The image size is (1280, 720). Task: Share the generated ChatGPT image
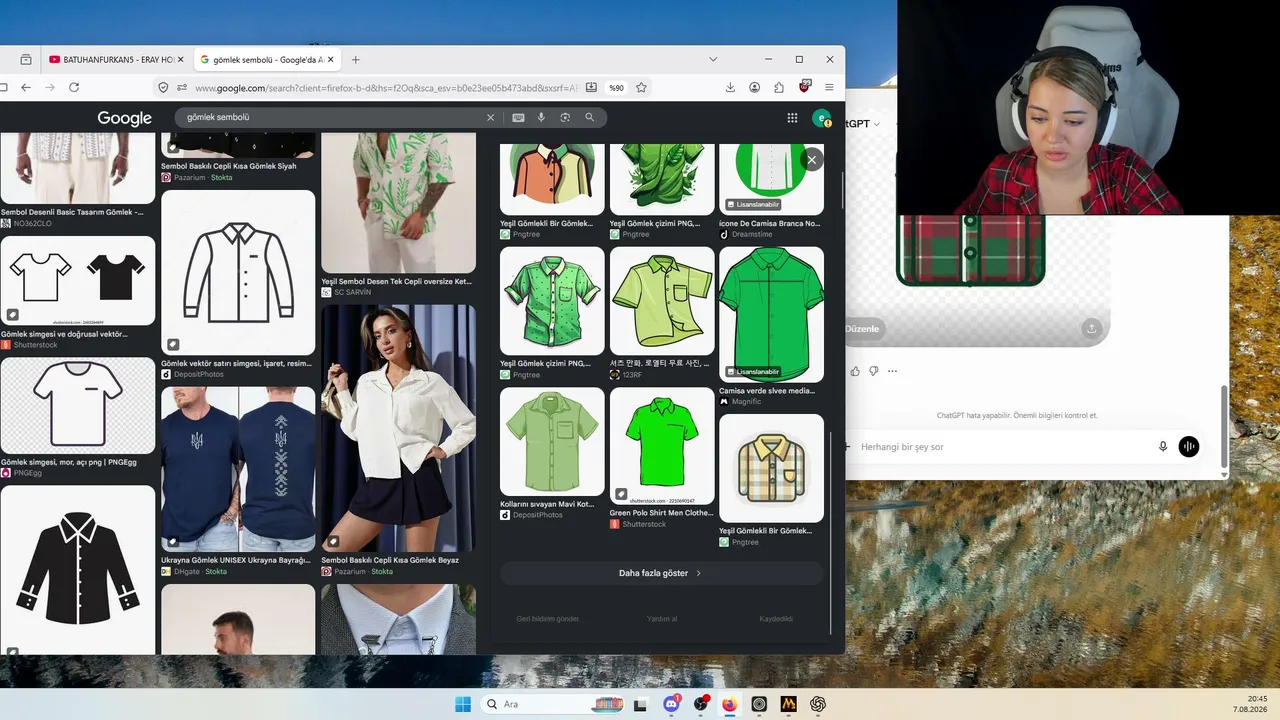tap(1091, 328)
